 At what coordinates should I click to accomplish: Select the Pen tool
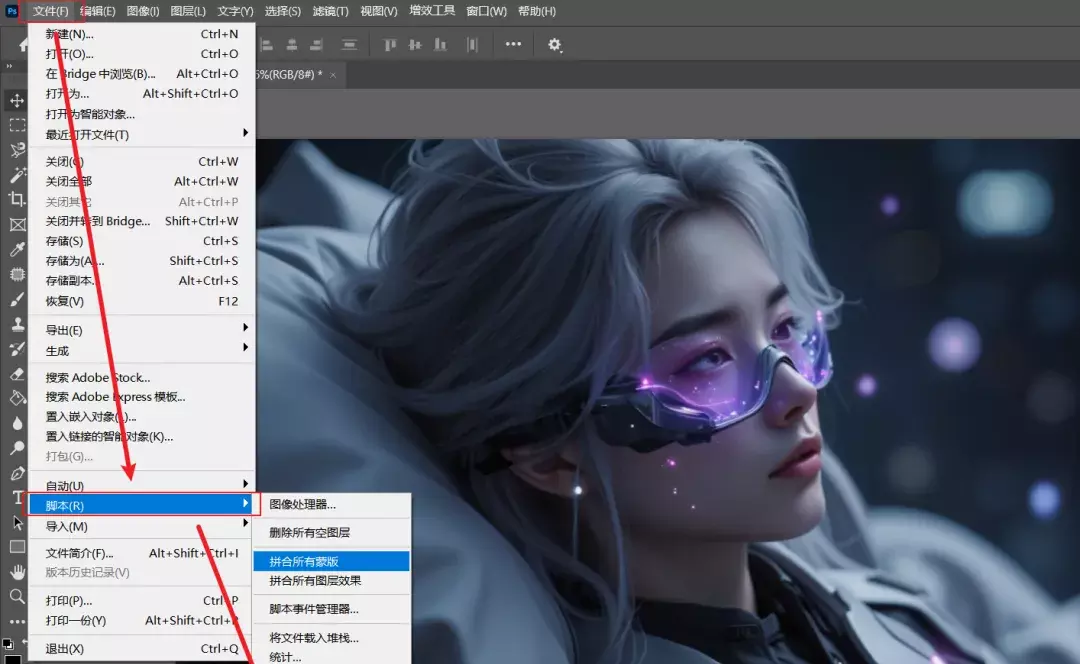click(17, 473)
